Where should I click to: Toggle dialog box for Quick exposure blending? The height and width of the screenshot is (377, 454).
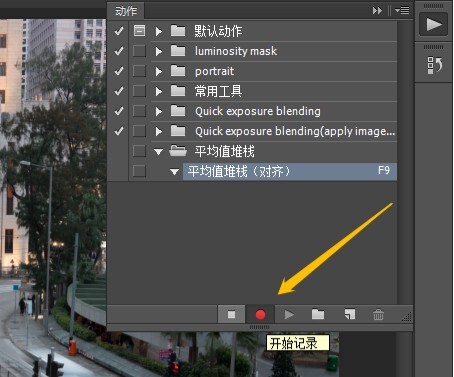point(139,111)
